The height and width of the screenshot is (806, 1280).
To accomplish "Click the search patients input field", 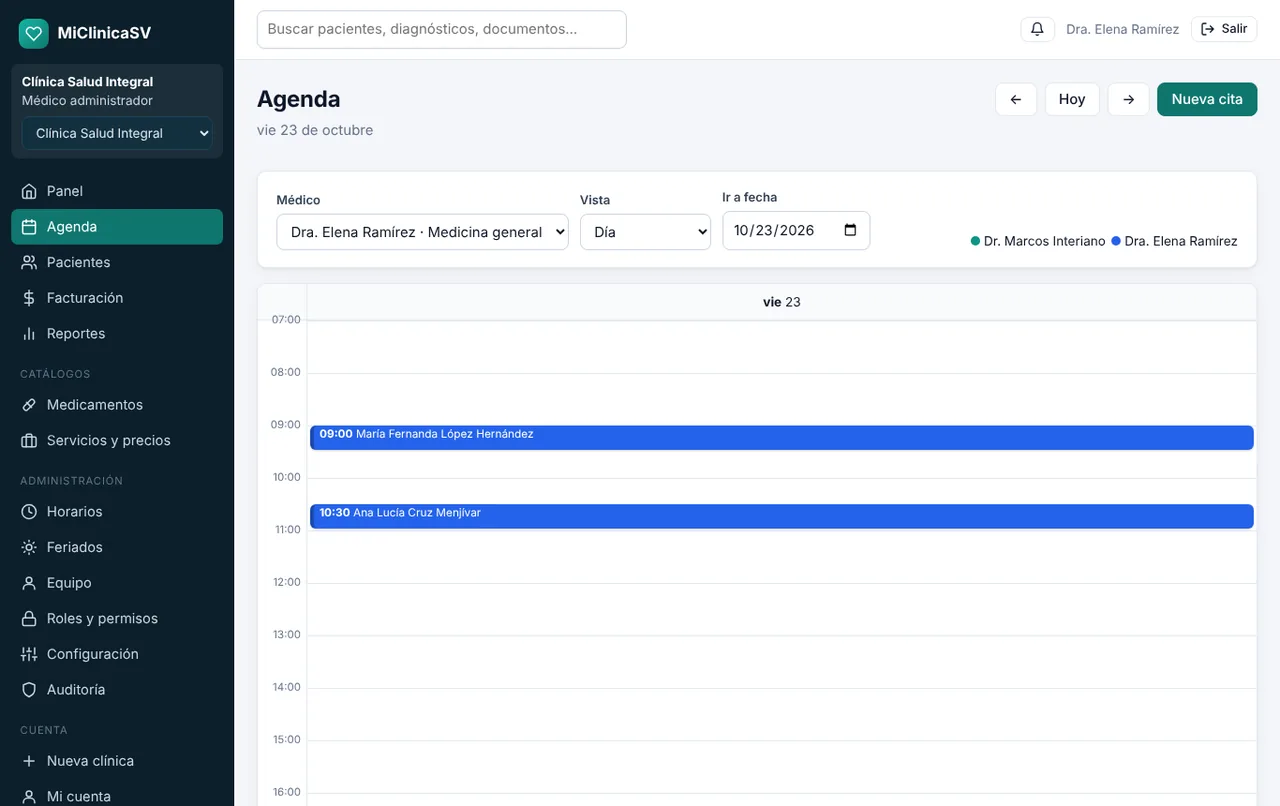I will 442,29.
